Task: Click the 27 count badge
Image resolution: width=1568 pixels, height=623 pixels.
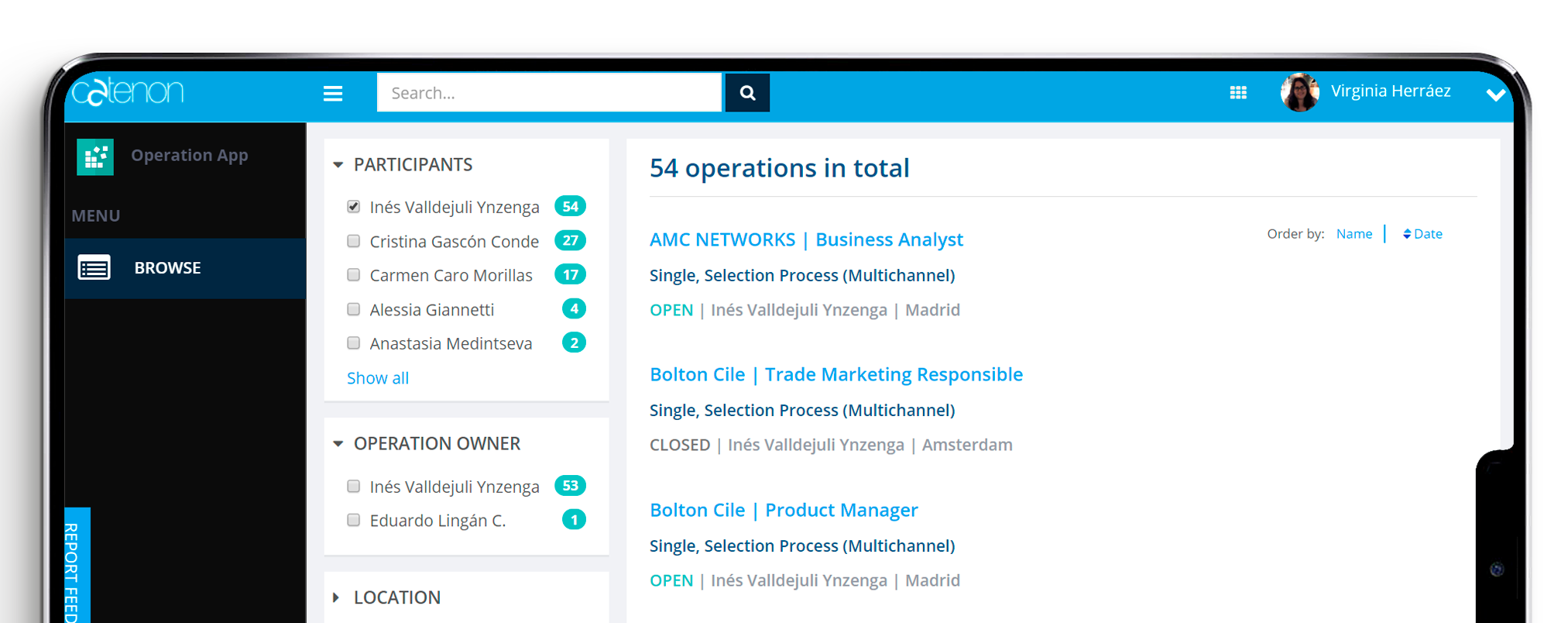Action: coord(571,240)
